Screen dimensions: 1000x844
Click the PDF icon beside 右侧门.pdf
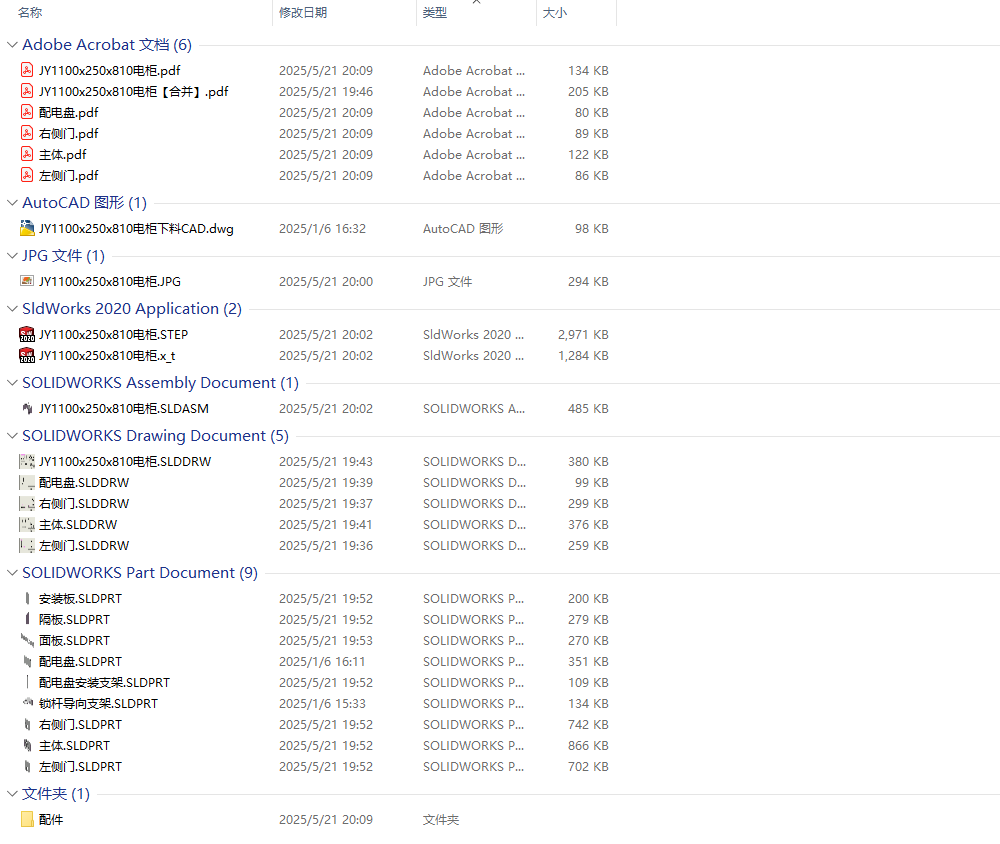(x=27, y=133)
